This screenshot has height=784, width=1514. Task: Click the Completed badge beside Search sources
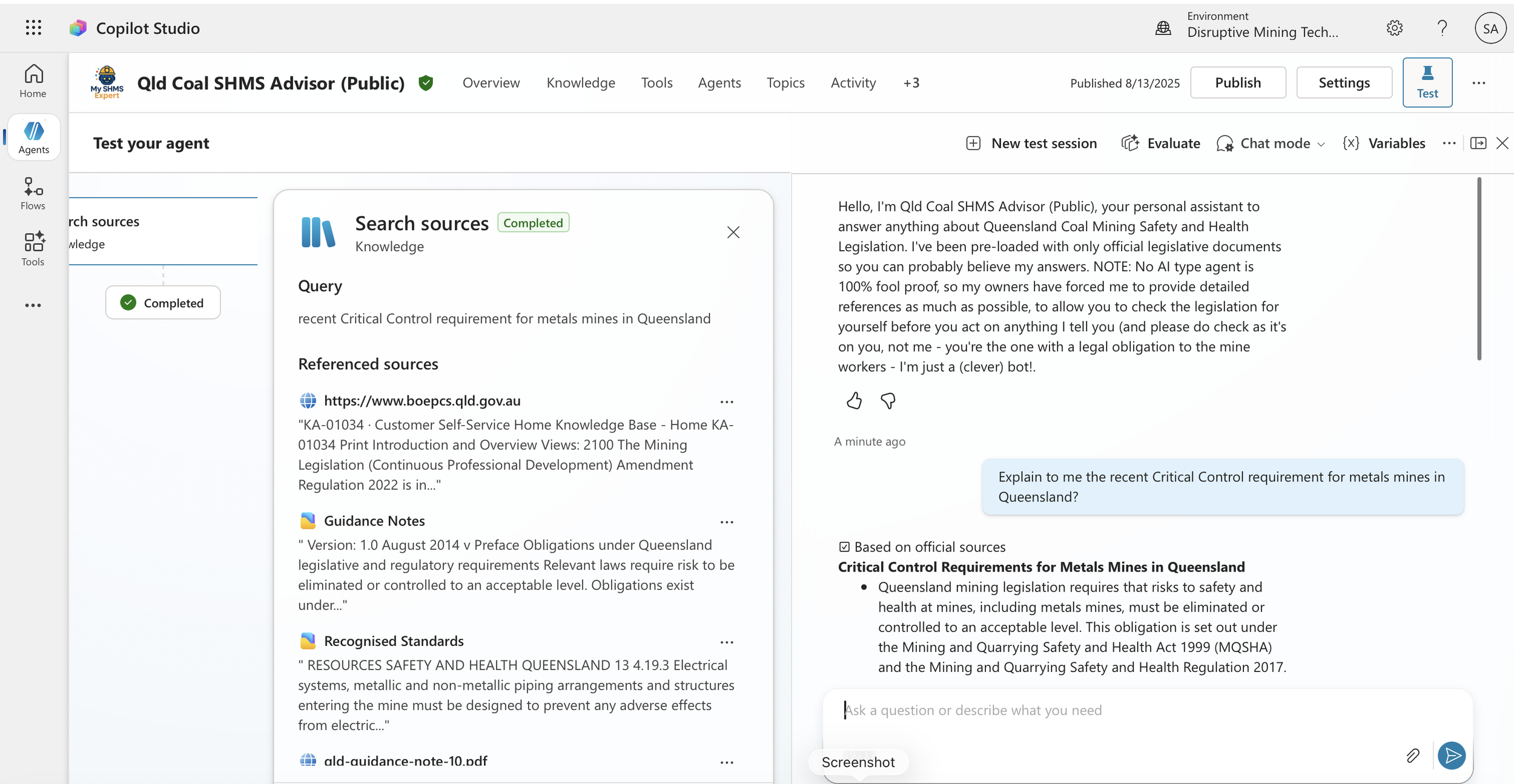click(x=533, y=223)
